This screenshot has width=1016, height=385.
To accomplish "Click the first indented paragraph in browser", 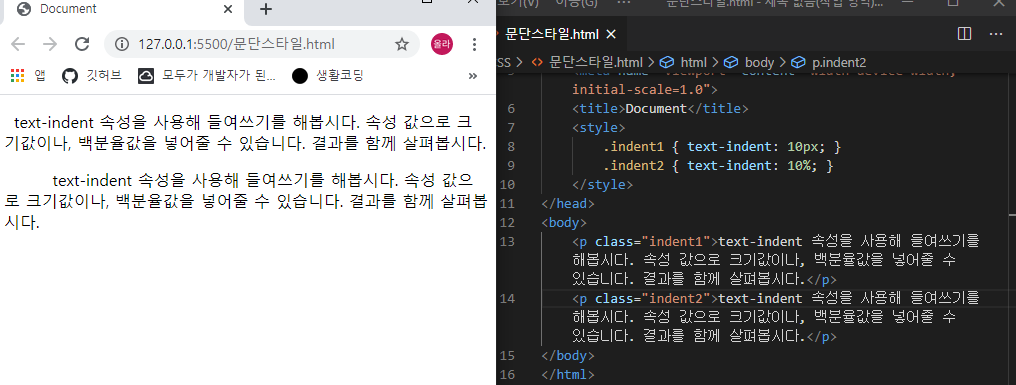I will click(245, 132).
